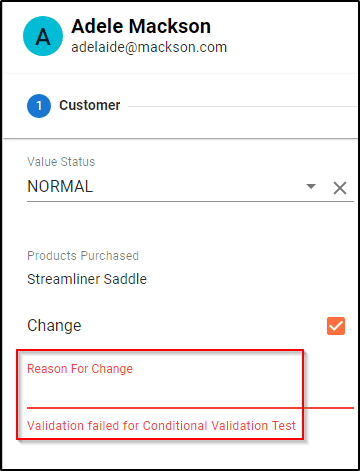The height and width of the screenshot is (471, 360).
Task: Click the white checkmark inside Change box
Action: pos(336,326)
